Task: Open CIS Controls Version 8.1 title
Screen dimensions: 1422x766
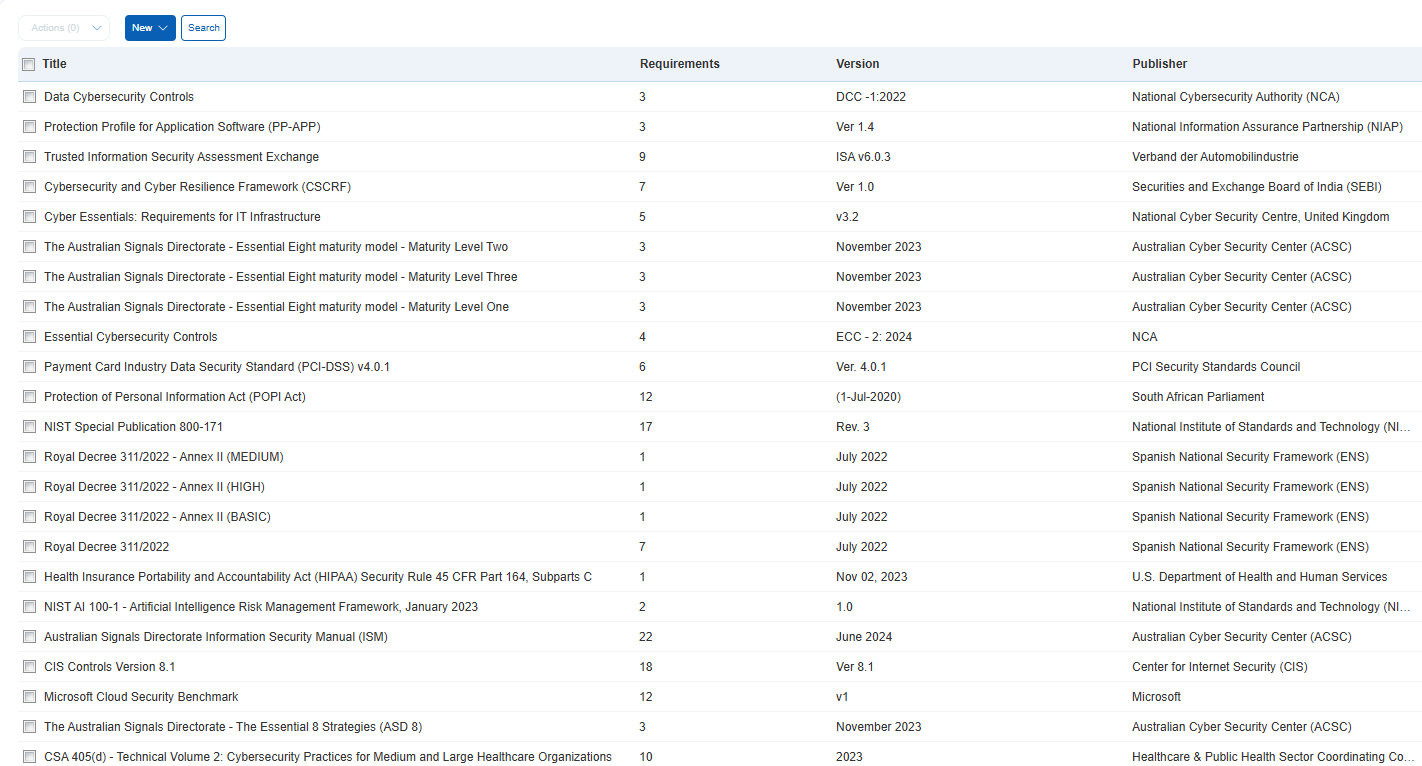Action: [x=110, y=667]
